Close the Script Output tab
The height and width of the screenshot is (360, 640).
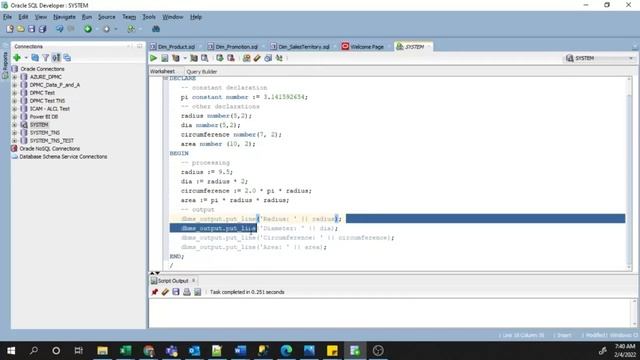[x=193, y=280]
